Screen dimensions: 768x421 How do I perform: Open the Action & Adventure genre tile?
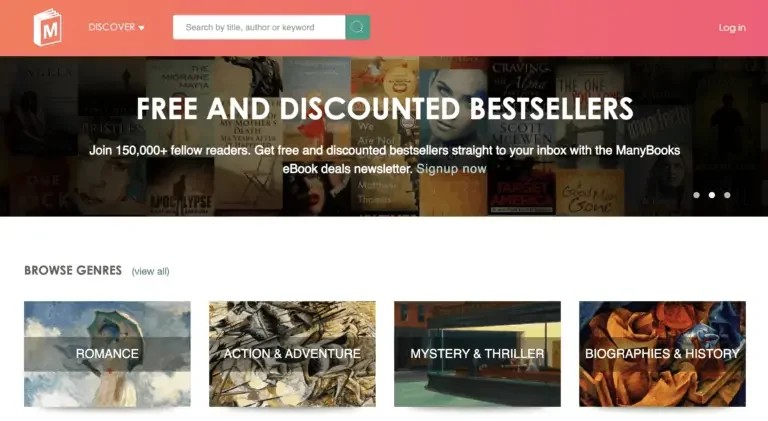[292, 354]
